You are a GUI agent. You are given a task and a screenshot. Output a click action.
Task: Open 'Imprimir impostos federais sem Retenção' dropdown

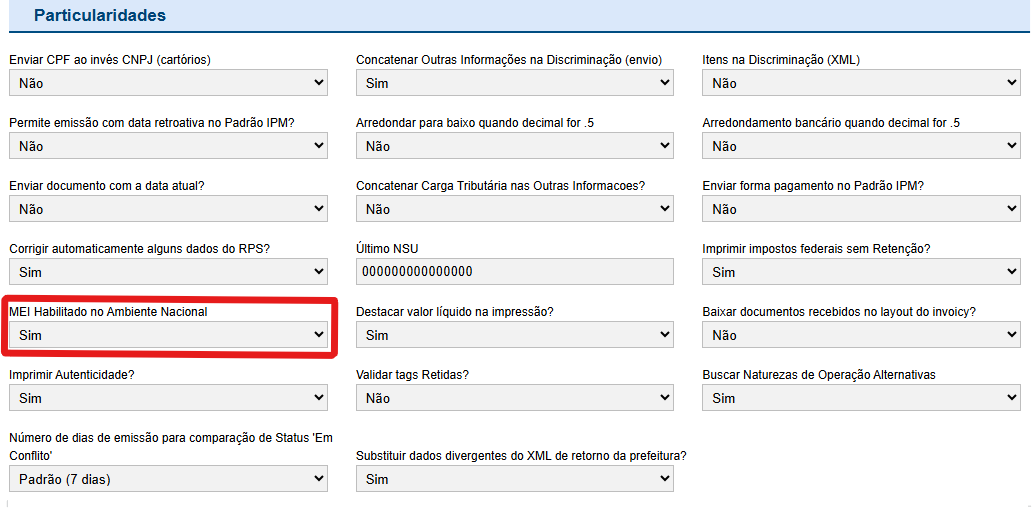pyautogui.click(x=861, y=273)
